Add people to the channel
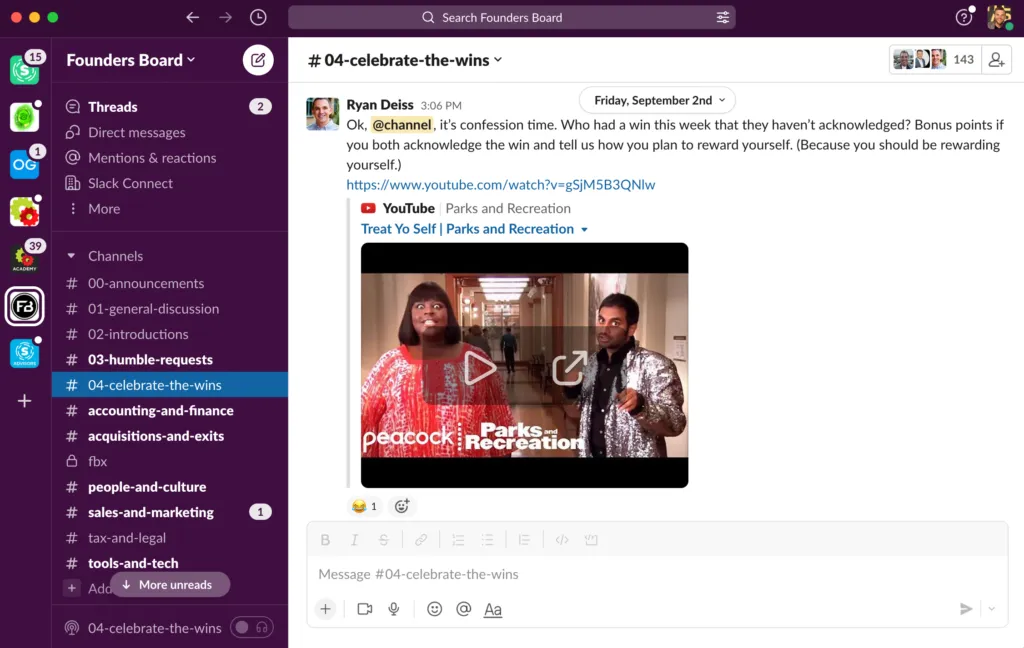Image resolution: width=1024 pixels, height=648 pixels. click(996, 60)
